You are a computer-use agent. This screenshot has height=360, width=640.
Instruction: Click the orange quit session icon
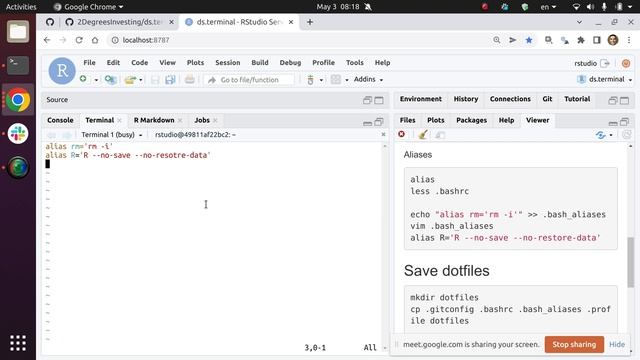point(626,63)
